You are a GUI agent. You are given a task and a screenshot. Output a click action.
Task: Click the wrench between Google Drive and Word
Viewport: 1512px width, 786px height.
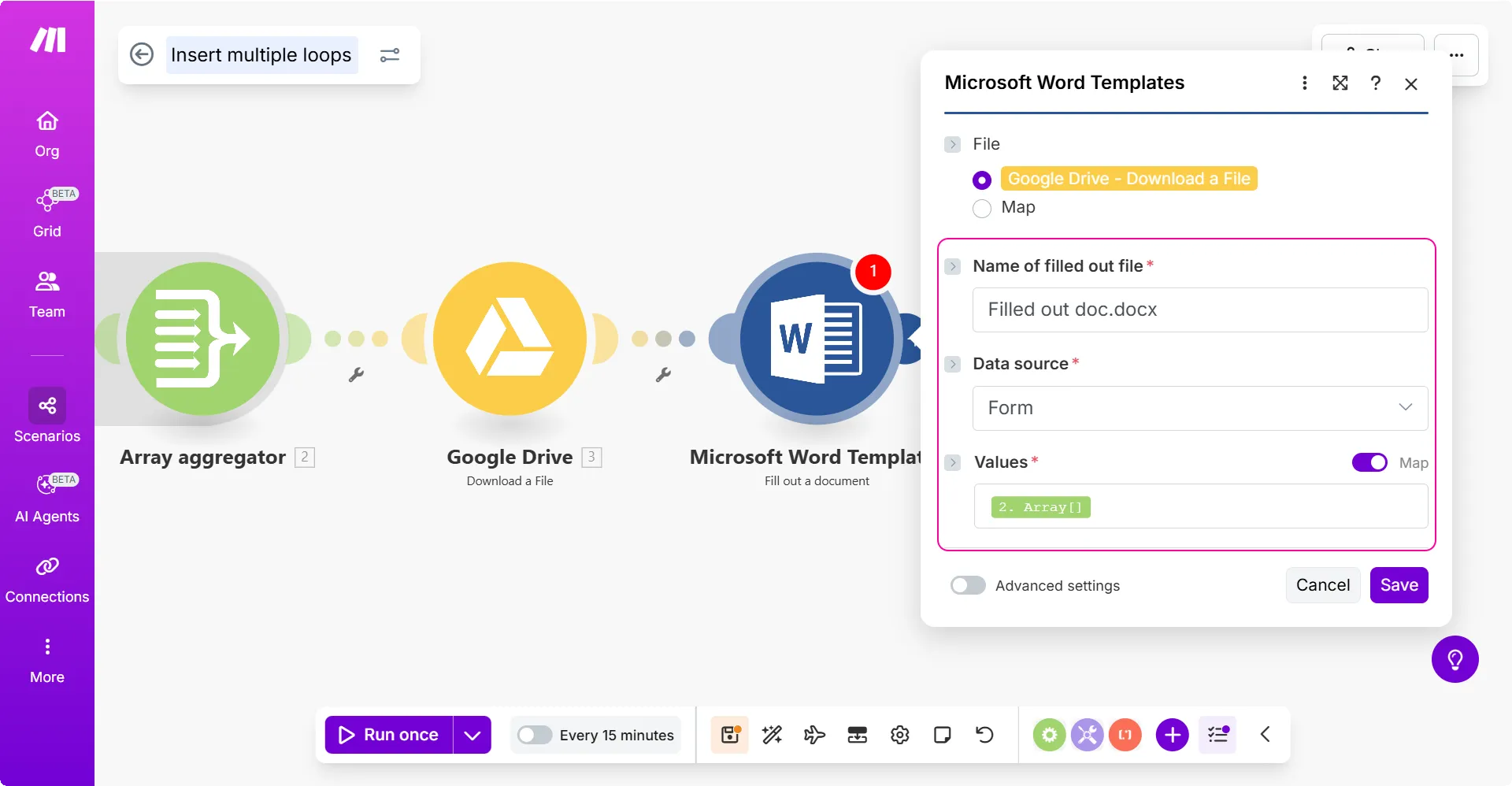tap(663, 375)
